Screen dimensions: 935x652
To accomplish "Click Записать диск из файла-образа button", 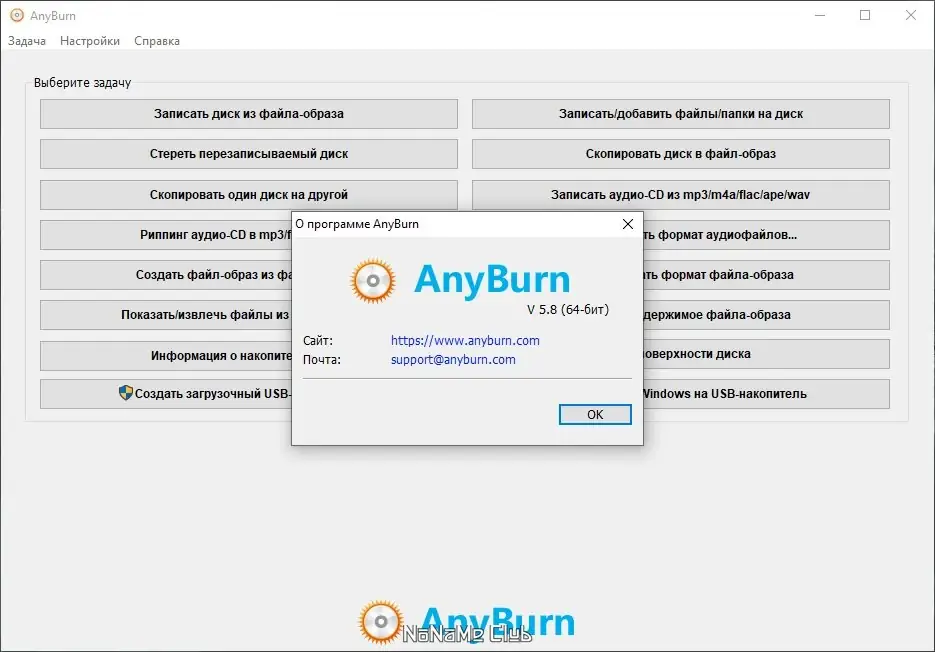I will (x=249, y=114).
